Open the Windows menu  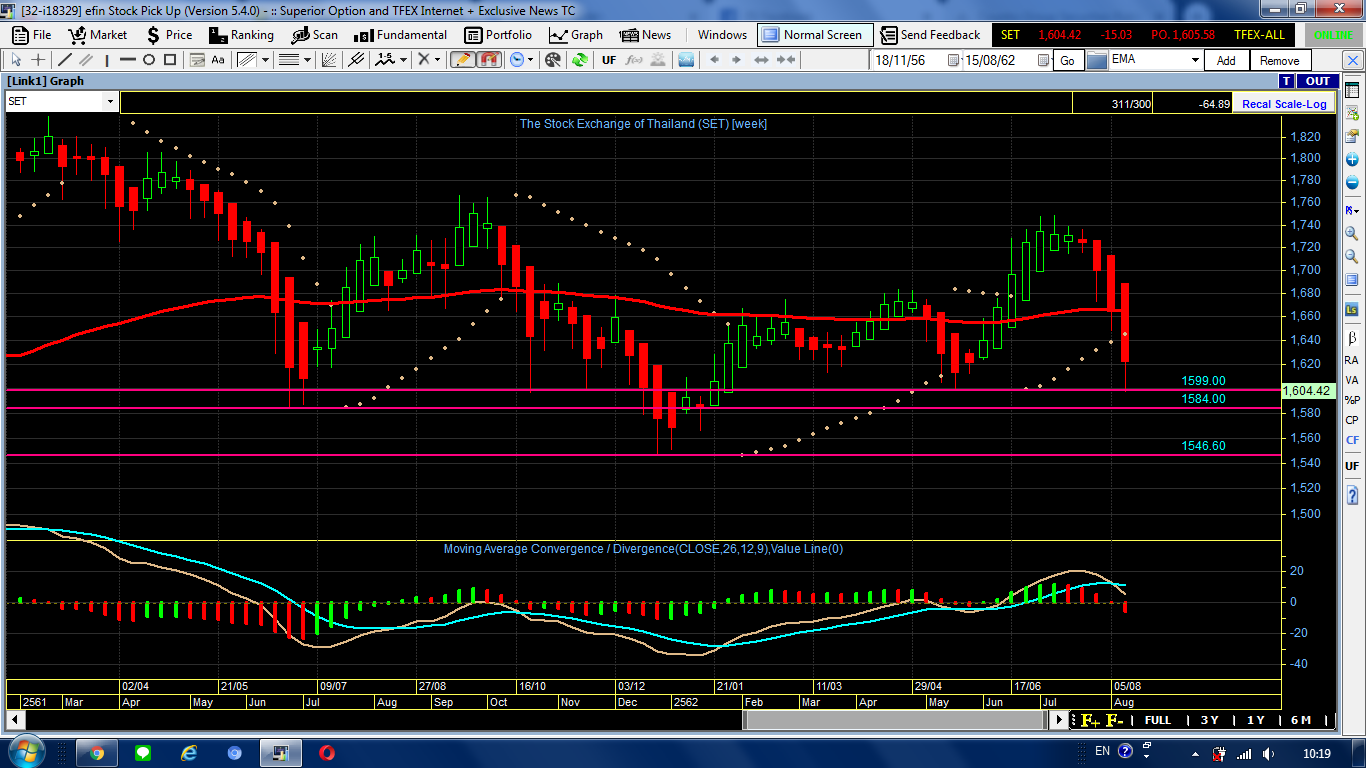(x=722, y=35)
